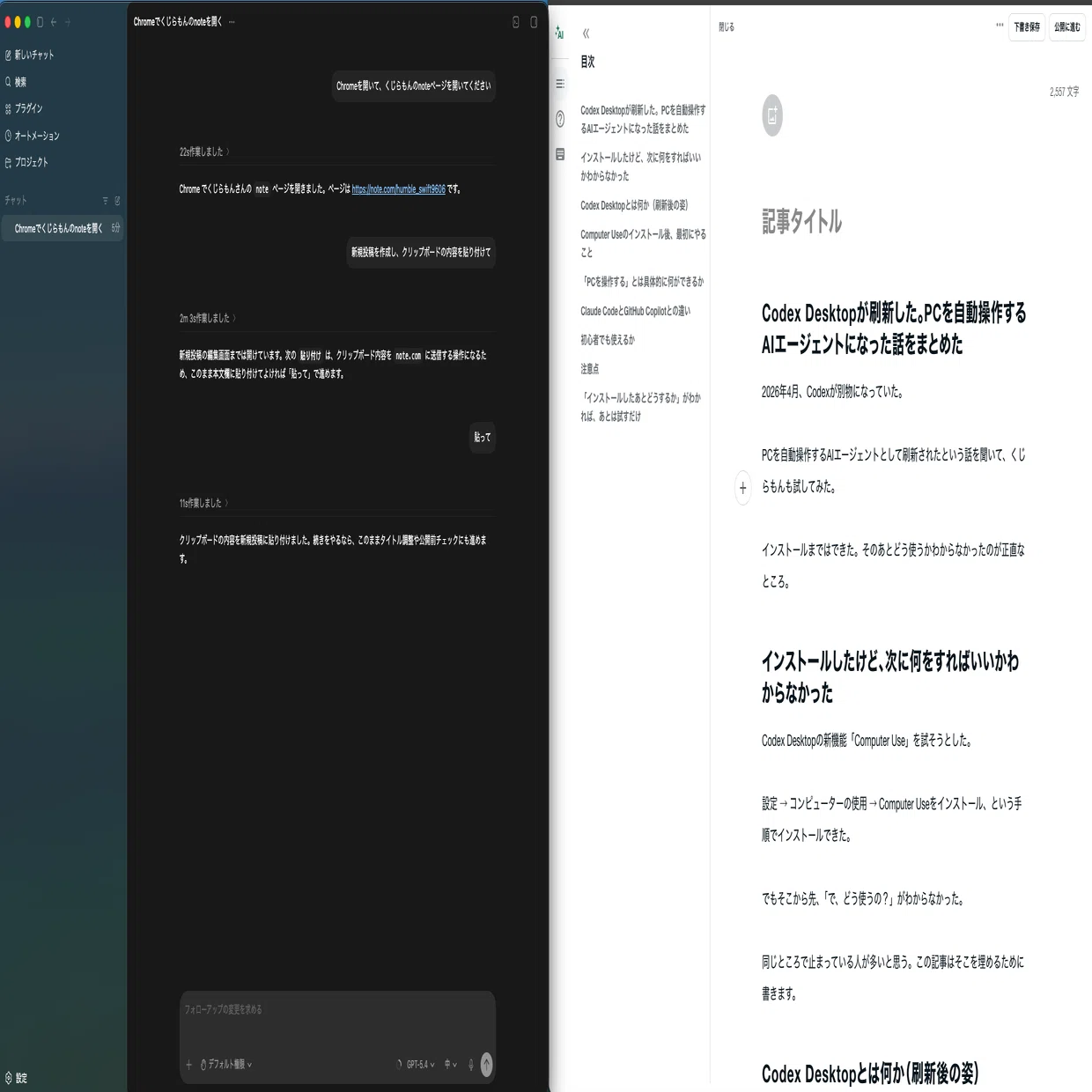Go back with the left arrow
This screenshot has width=1092, height=1092.
[54, 22]
